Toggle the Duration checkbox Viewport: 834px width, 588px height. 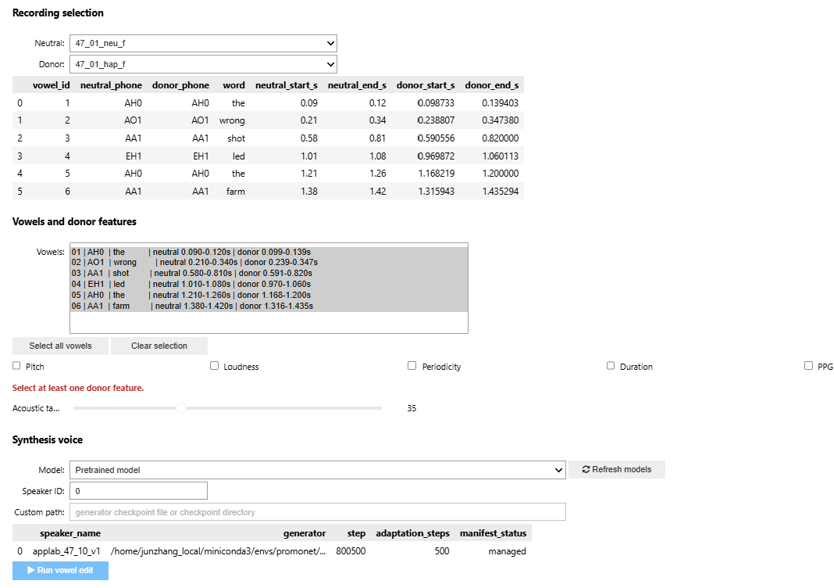coord(611,366)
